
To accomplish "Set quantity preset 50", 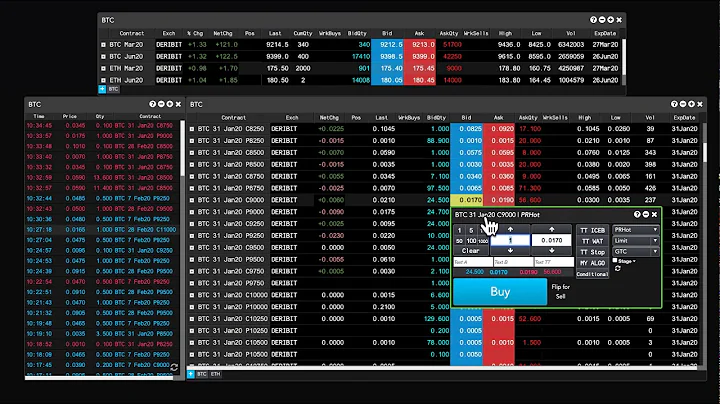I will [459, 241].
